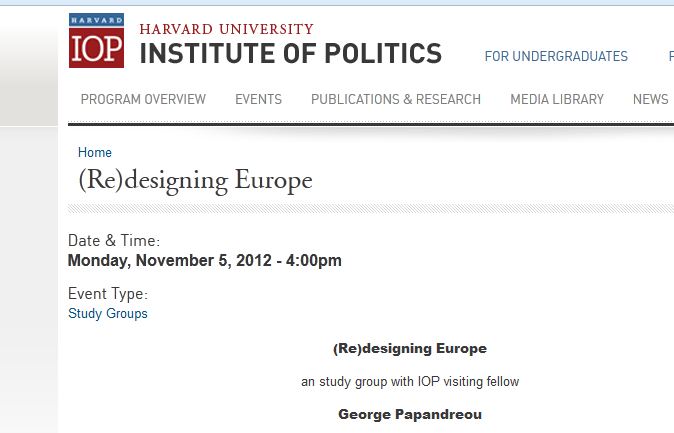The width and height of the screenshot is (674, 433).
Task: Select the Media Library menu item
Action: [x=557, y=99]
